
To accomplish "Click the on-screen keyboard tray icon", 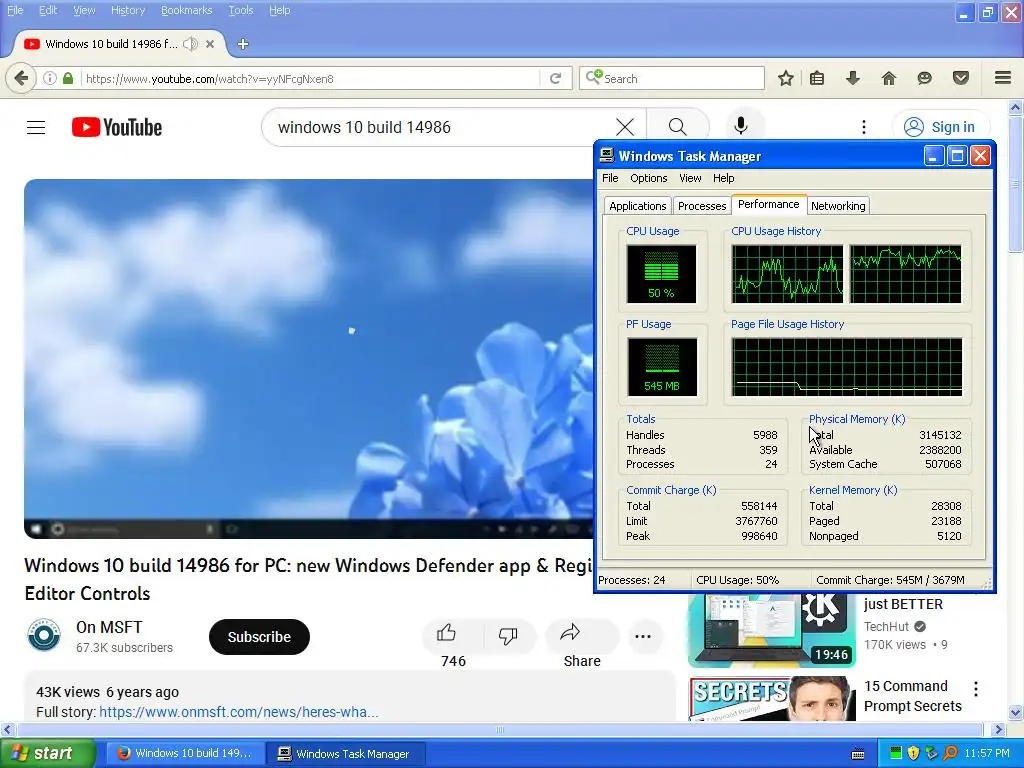I will [858, 754].
